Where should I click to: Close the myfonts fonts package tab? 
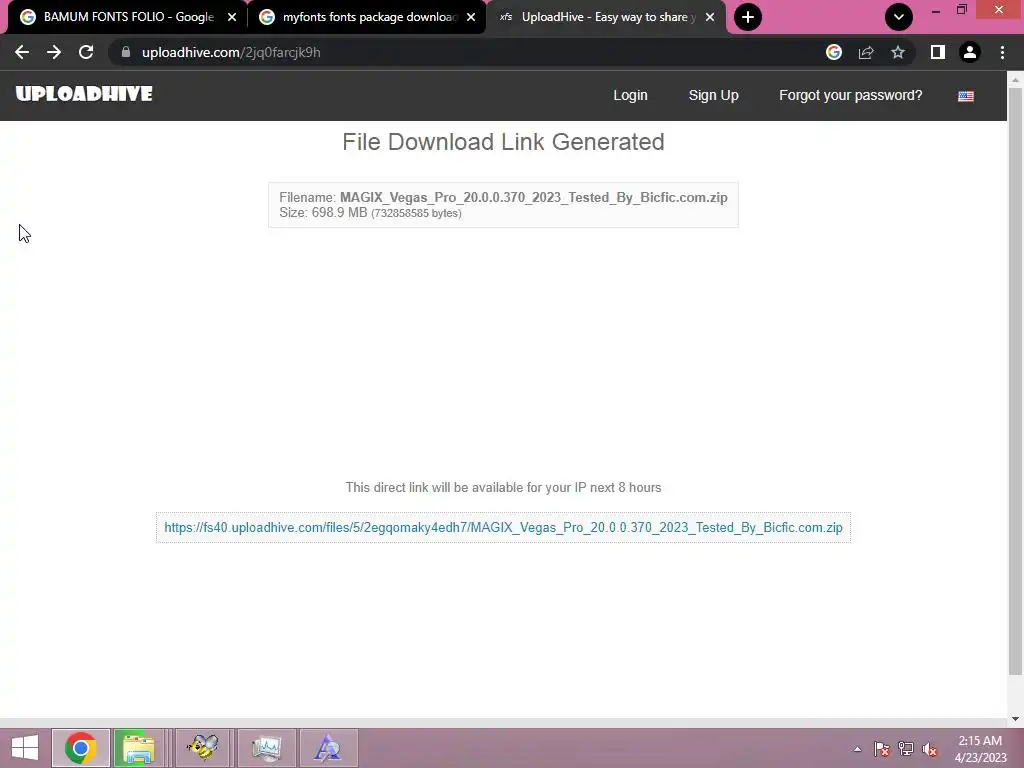[471, 17]
